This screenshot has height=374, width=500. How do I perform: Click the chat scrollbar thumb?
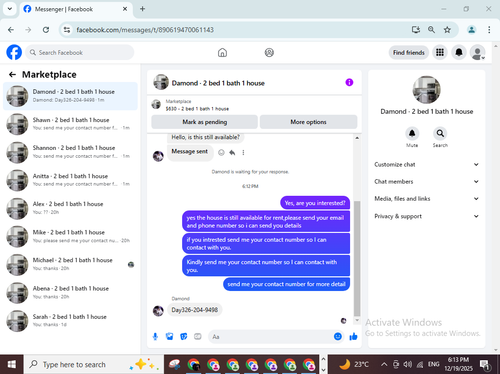357,258
